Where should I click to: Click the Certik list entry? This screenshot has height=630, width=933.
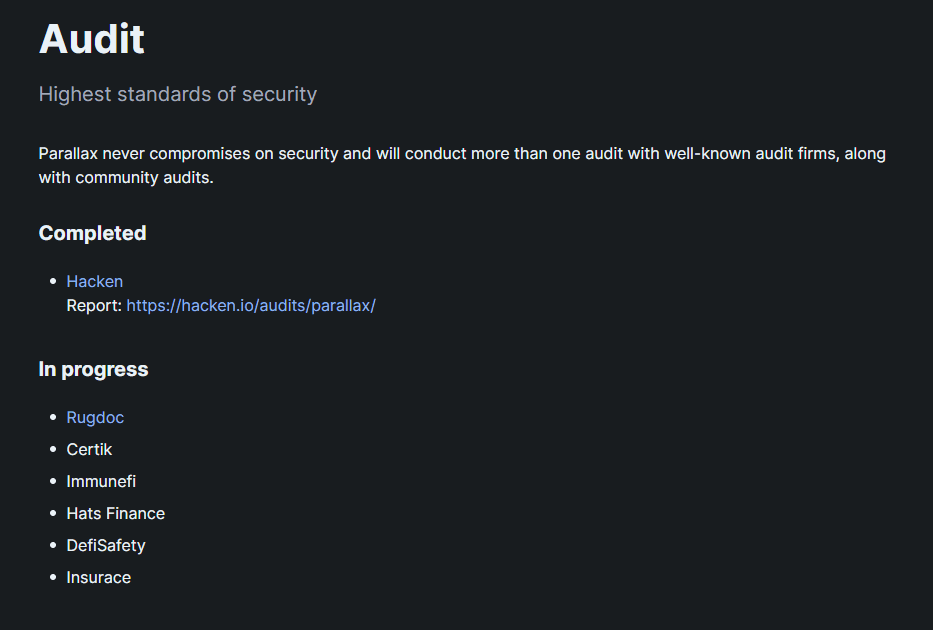(x=89, y=449)
